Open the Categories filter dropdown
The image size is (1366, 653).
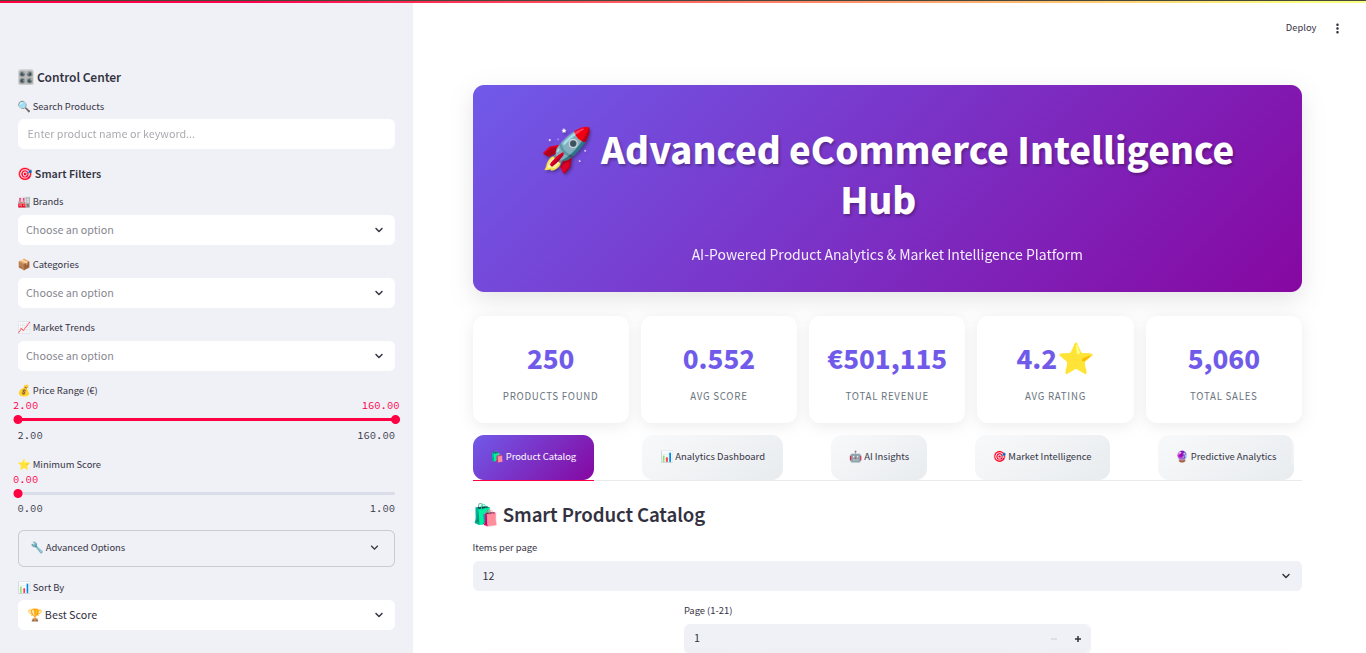[x=206, y=293]
